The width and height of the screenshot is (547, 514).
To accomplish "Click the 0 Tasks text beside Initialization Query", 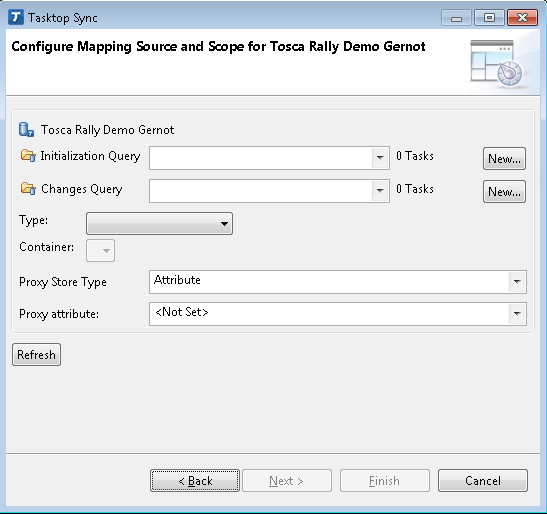I will 415,156.
